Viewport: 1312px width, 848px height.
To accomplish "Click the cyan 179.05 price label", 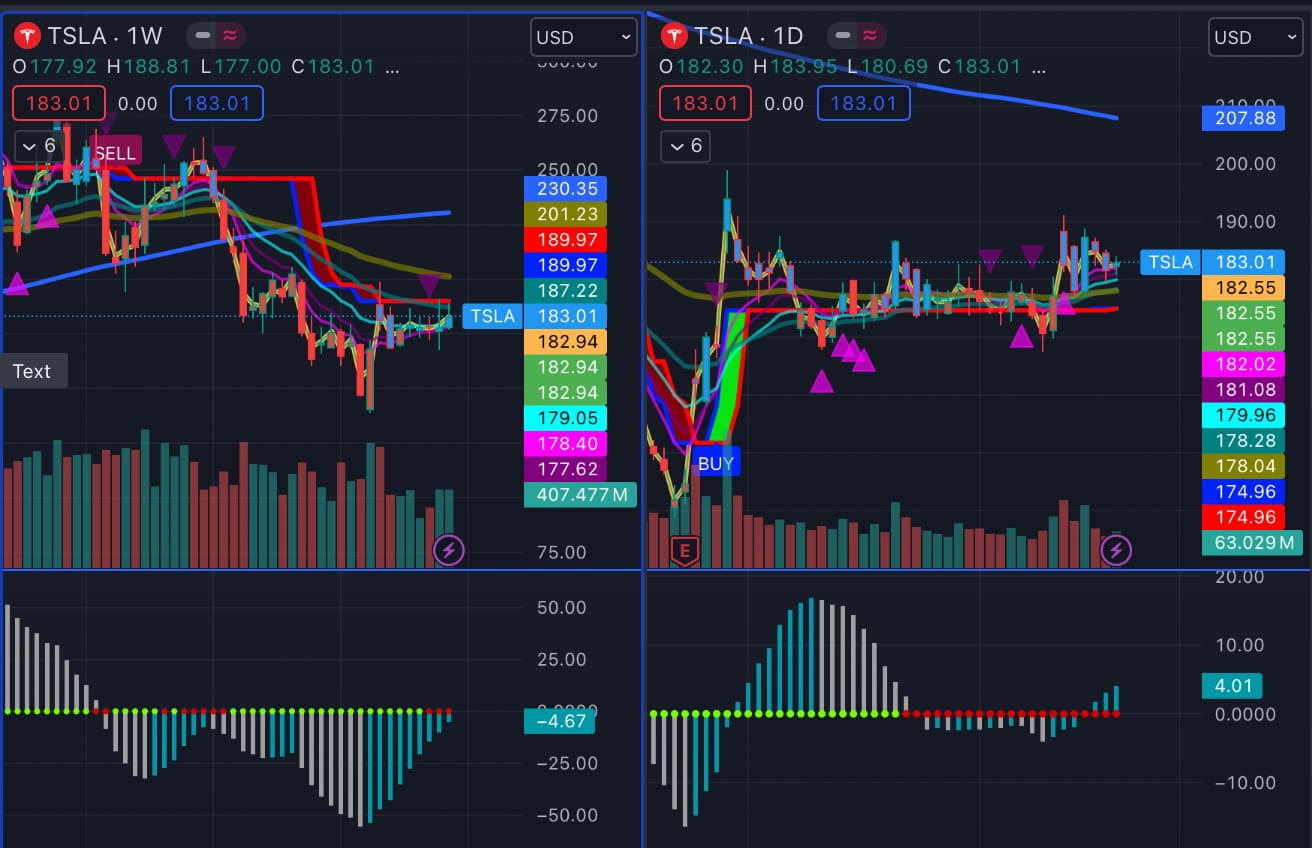I will tap(565, 418).
